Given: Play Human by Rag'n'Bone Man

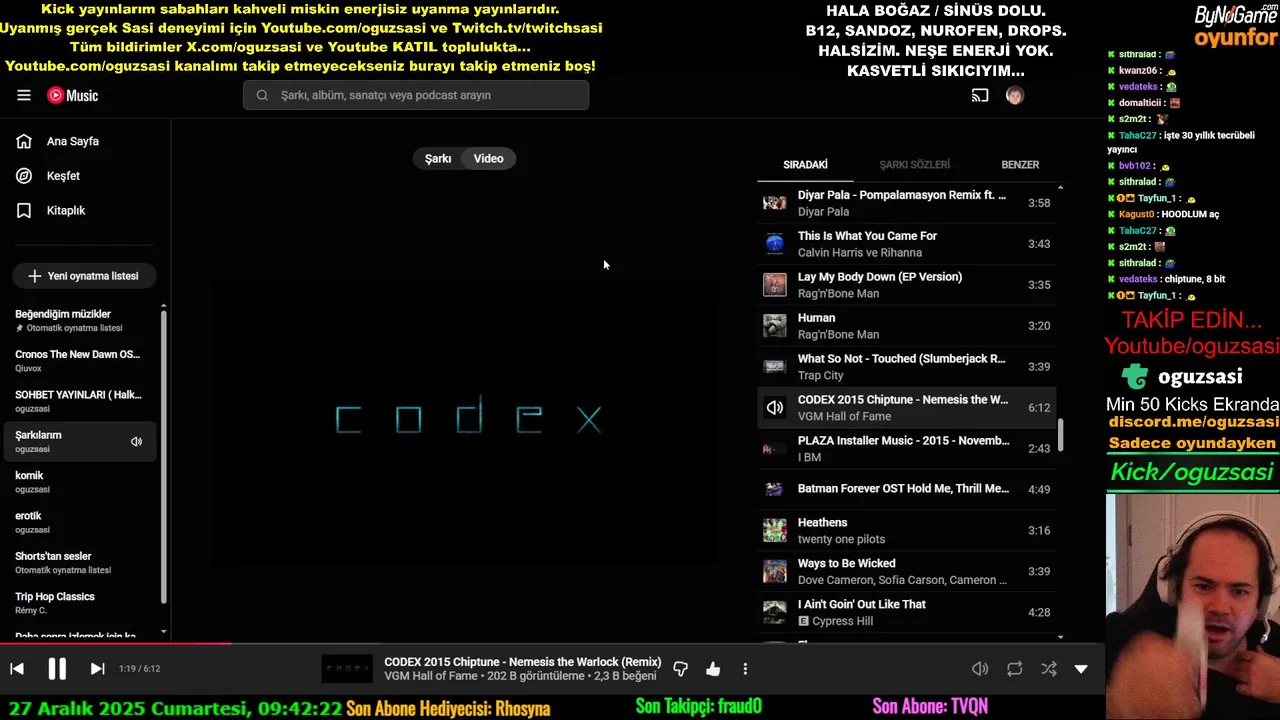Looking at the screenshot, I should coord(906,326).
